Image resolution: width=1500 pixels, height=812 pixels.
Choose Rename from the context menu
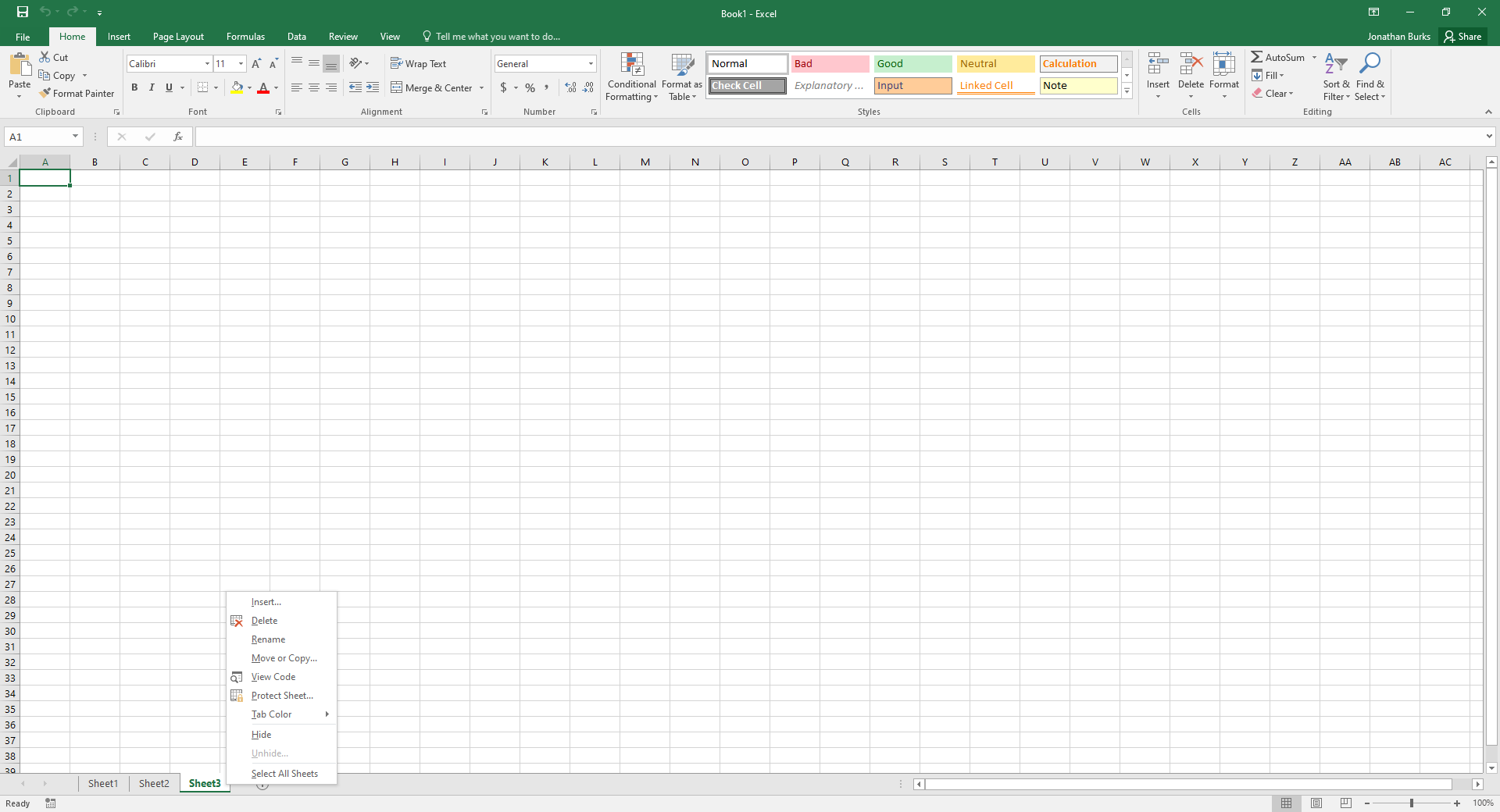pyautogui.click(x=268, y=639)
